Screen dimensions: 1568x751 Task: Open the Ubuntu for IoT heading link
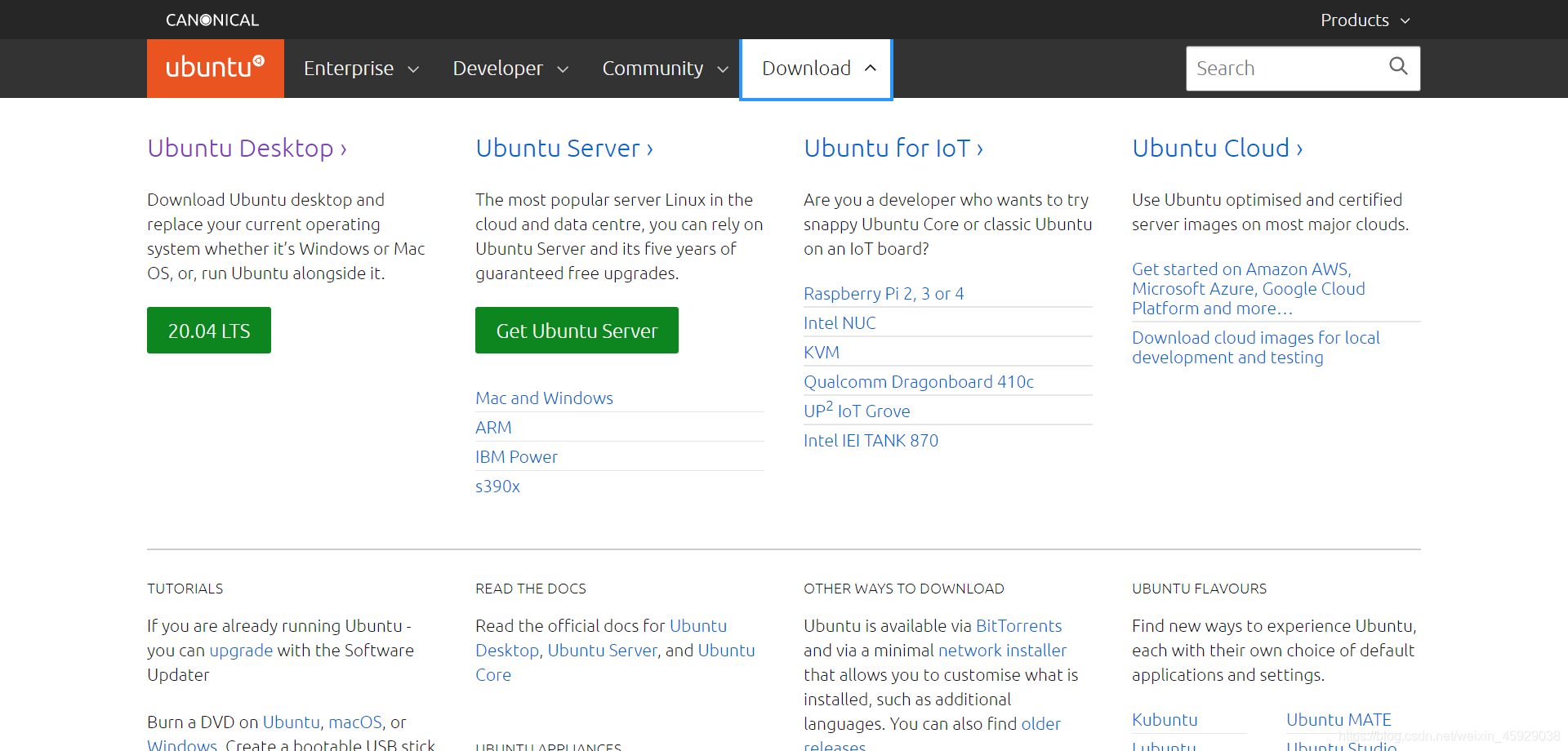pos(893,149)
